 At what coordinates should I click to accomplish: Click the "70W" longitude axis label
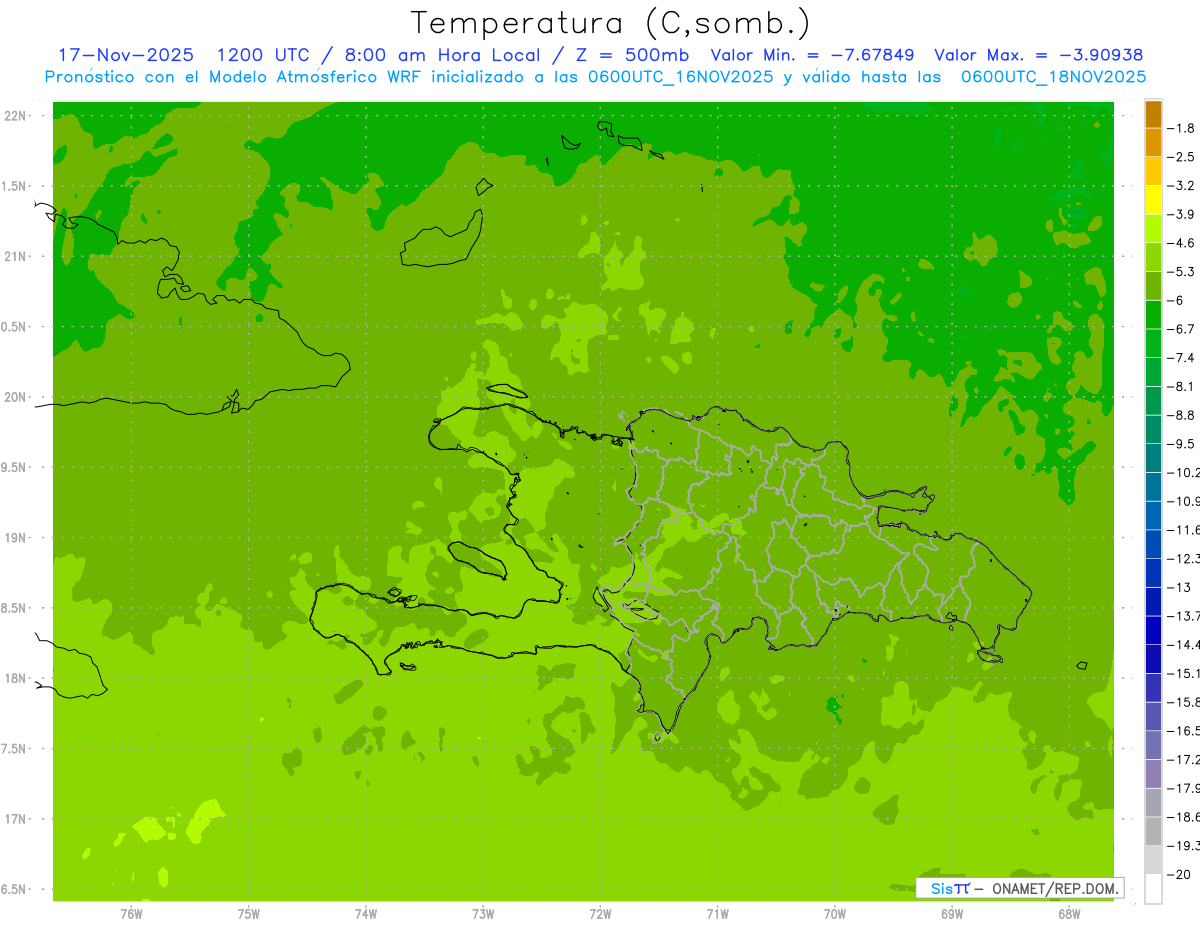835,914
